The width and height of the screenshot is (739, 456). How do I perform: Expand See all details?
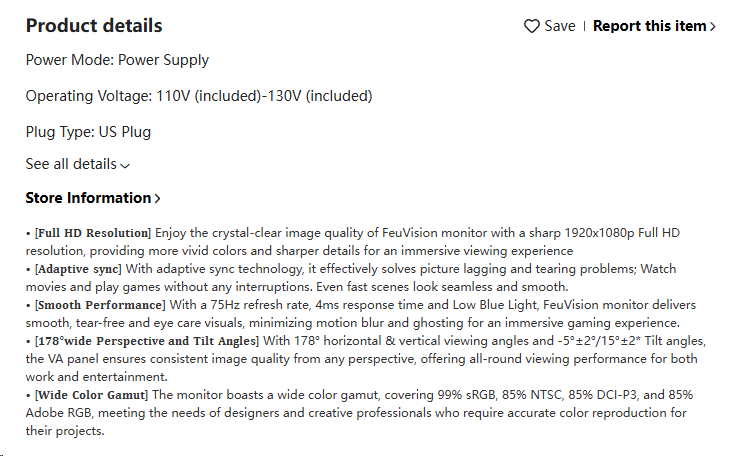[x=77, y=164]
